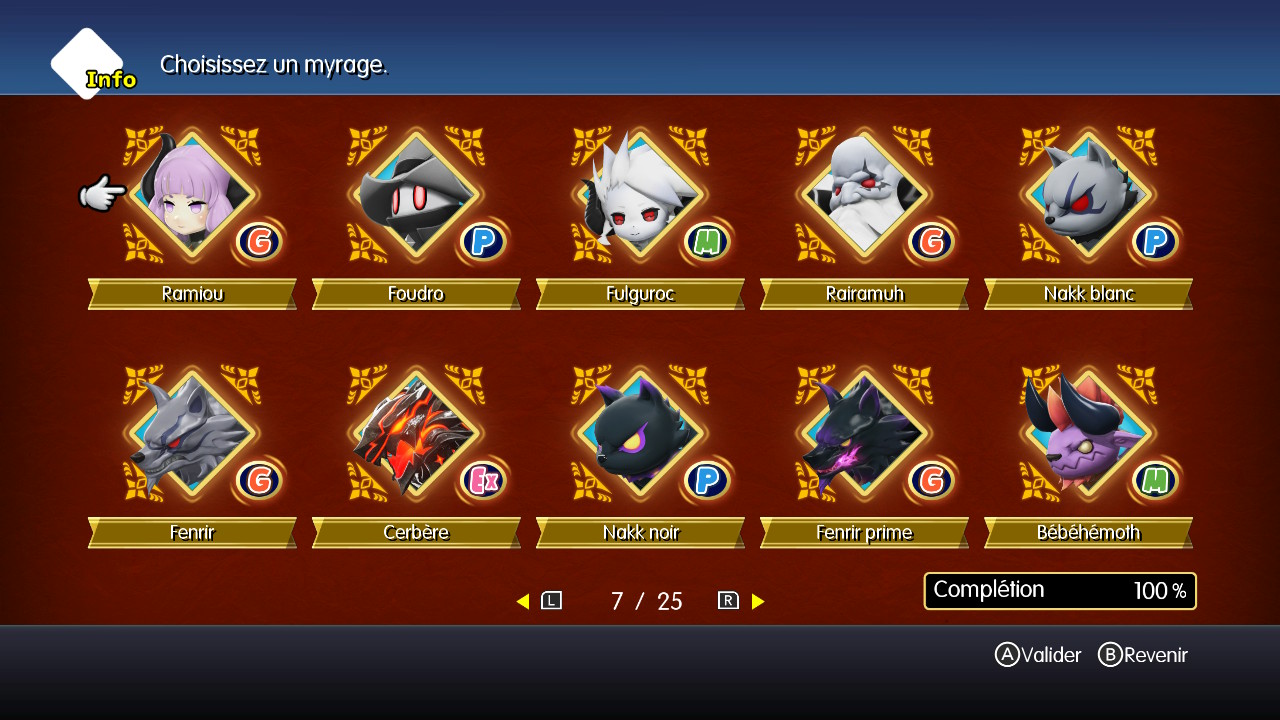
Task: Click the Info diamond icon
Action: point(88,64)
